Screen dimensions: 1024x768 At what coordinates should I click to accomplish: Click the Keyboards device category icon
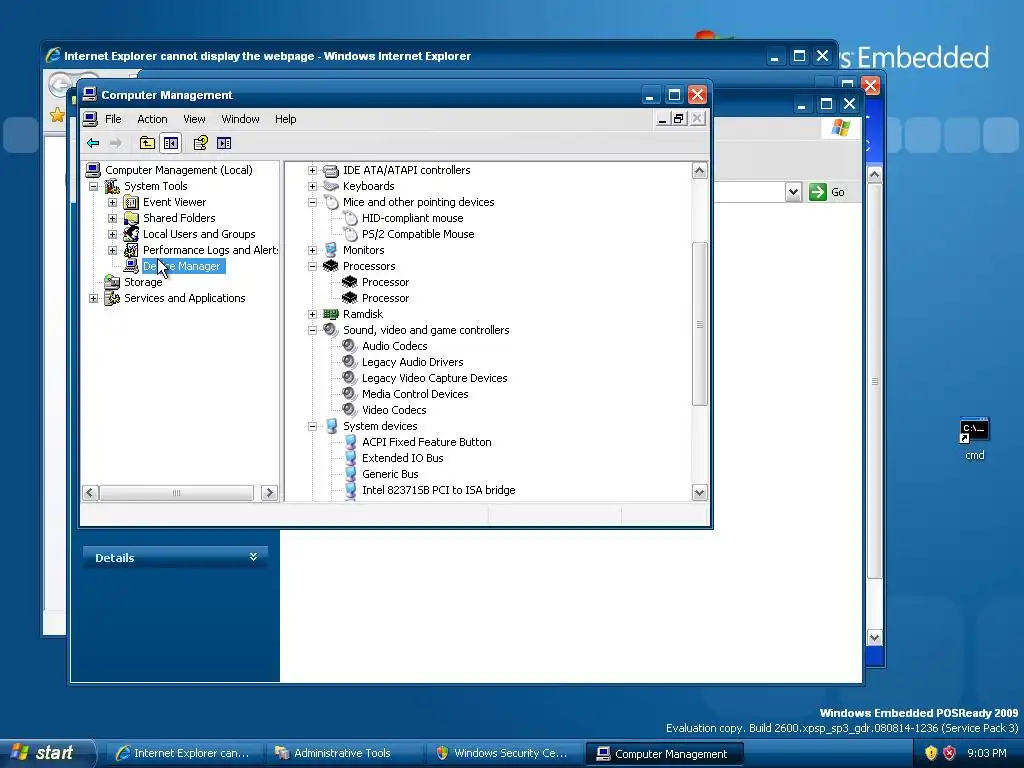coord(331,186)
